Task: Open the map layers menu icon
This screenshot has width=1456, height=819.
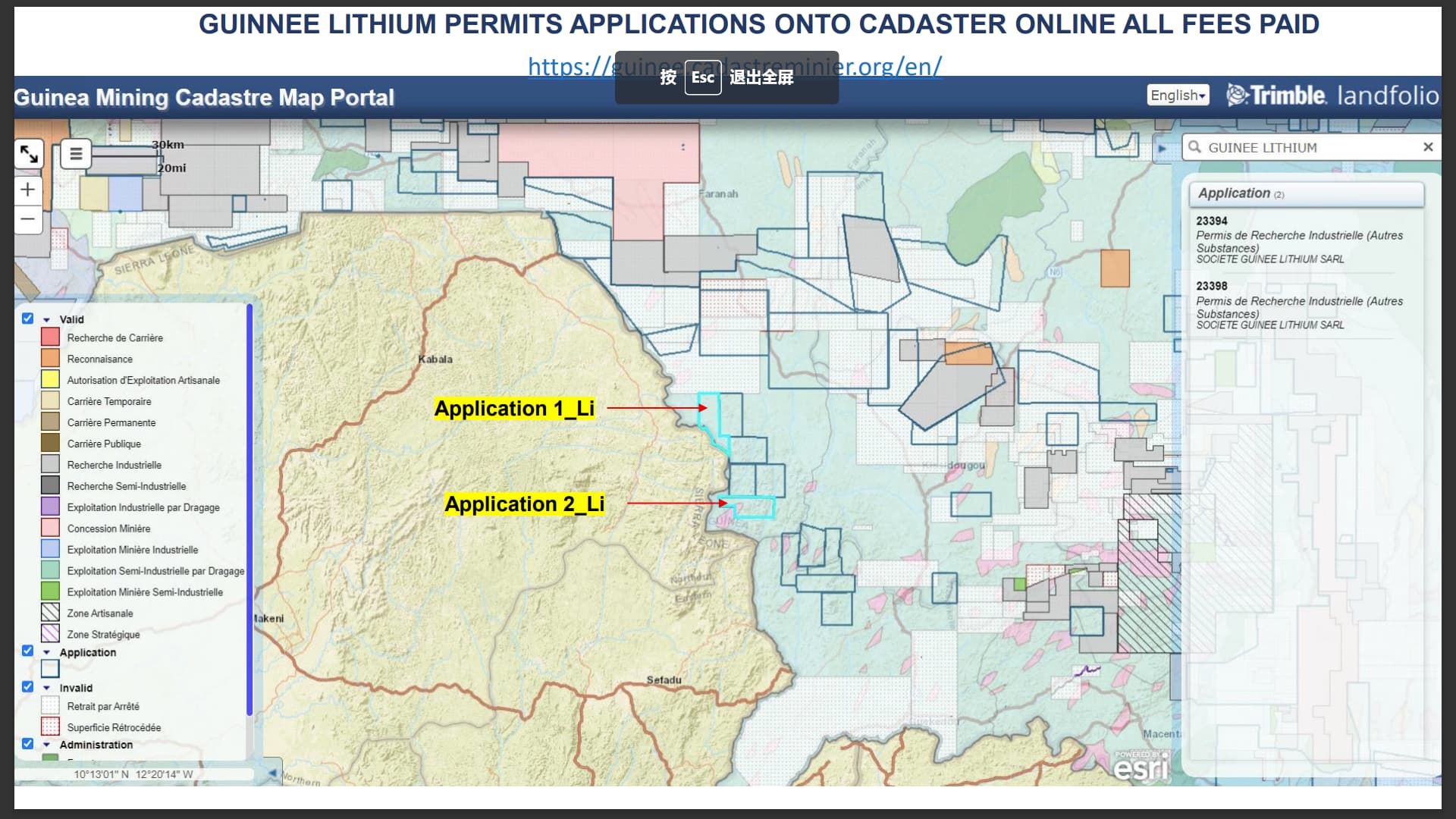Action: coord(76,155)
